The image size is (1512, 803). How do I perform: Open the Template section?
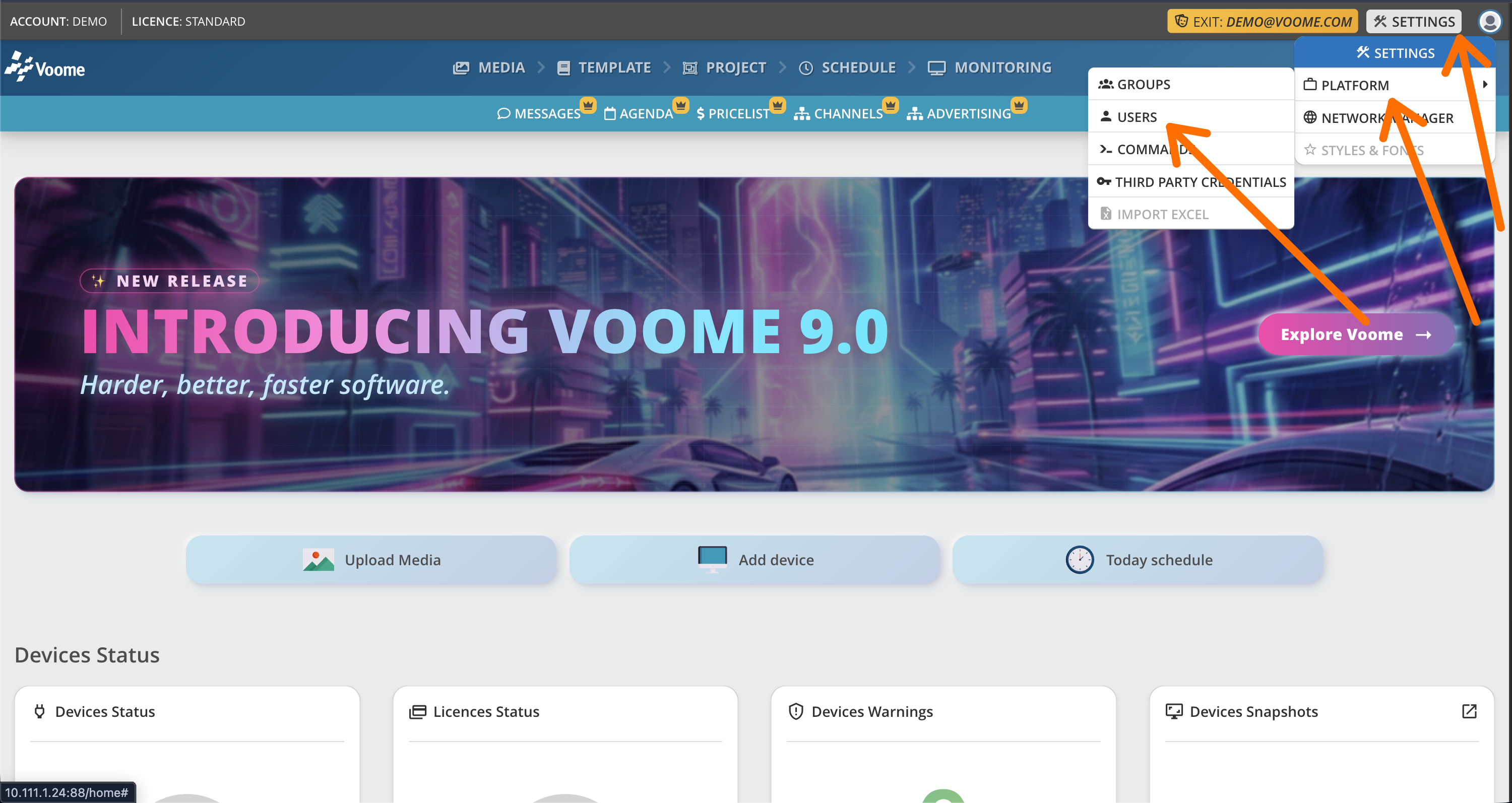pyautogui.click(x=604, y=68)
